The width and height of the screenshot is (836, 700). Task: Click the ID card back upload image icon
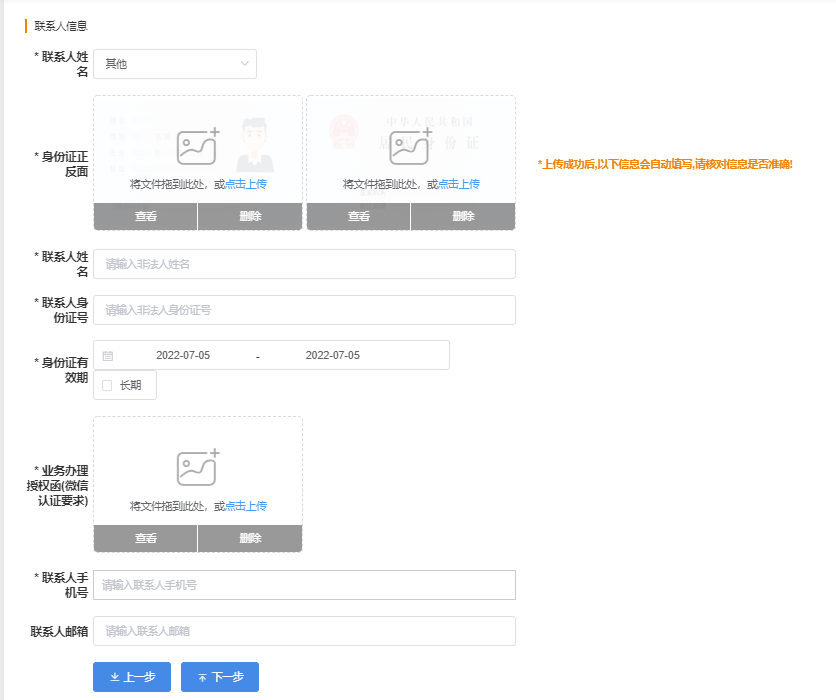pos(410,147)
